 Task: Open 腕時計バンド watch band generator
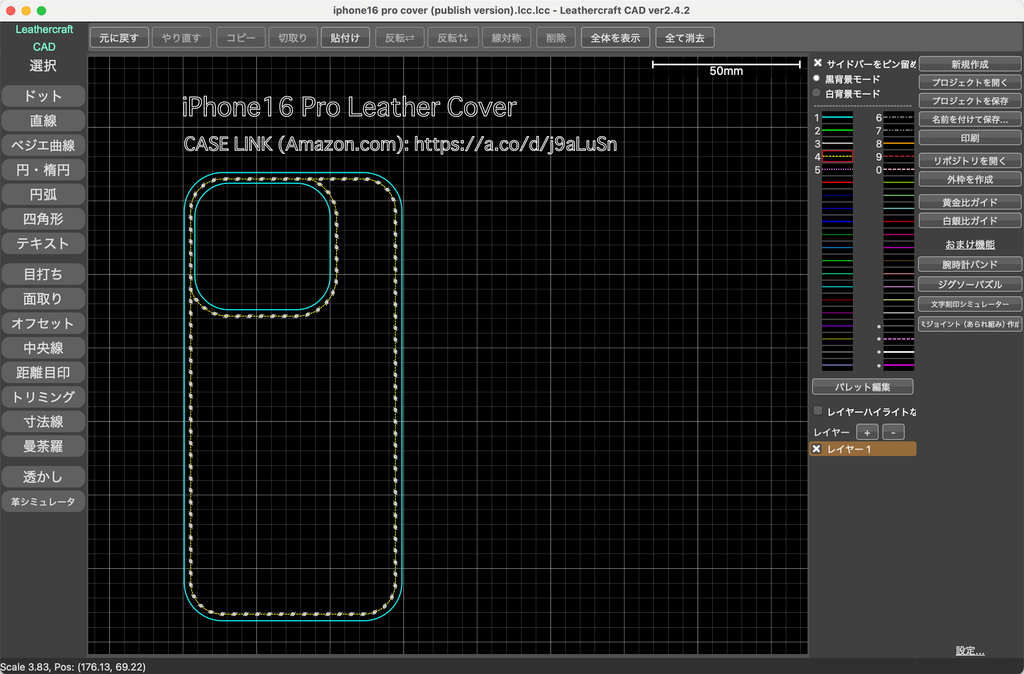pyautogui.click(x=970, y=265)
